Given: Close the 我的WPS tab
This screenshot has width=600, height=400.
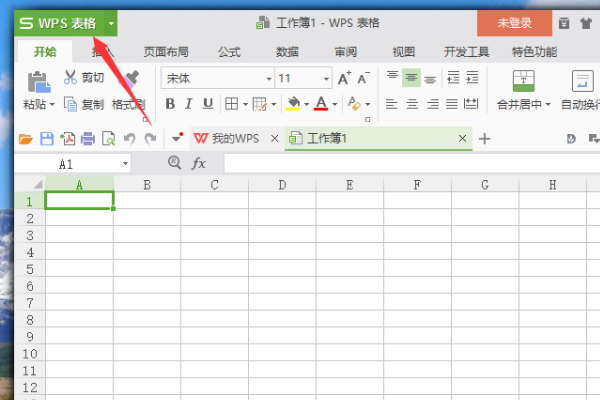Looking at the screenshot, I should 274,139.
